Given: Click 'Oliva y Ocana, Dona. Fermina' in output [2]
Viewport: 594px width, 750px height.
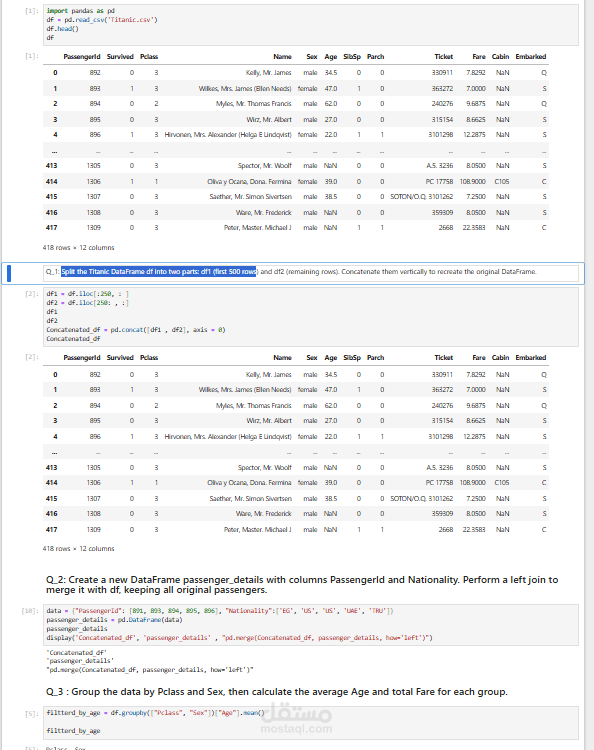Looking at the screenshot, I should click(x=249, y=483).
